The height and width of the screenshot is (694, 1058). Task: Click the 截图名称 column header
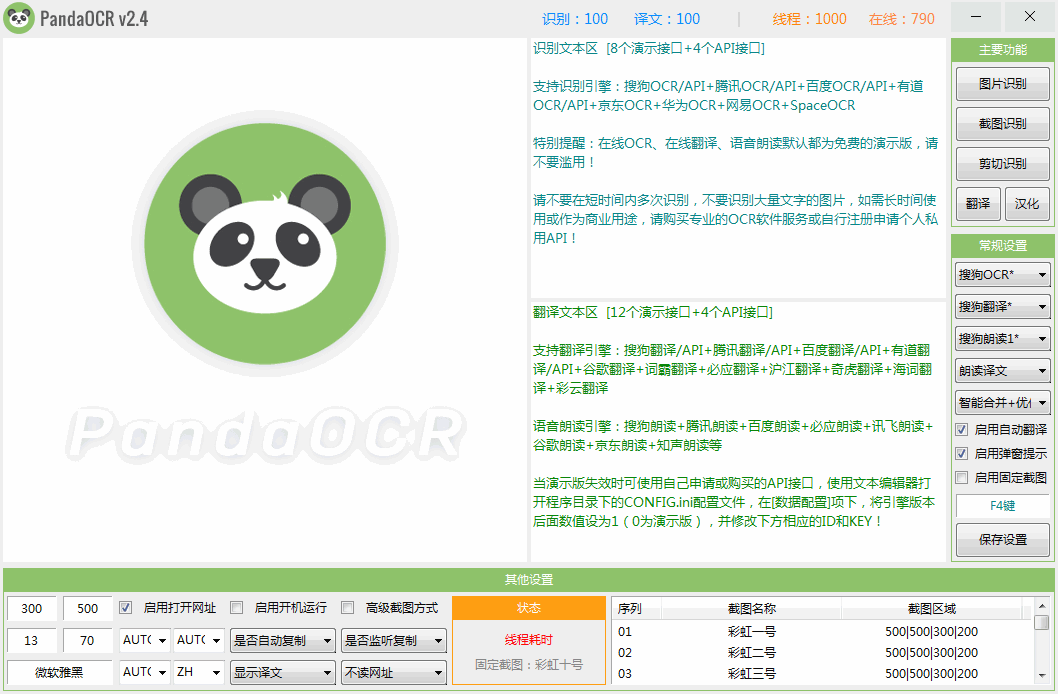tap(752, 608)
